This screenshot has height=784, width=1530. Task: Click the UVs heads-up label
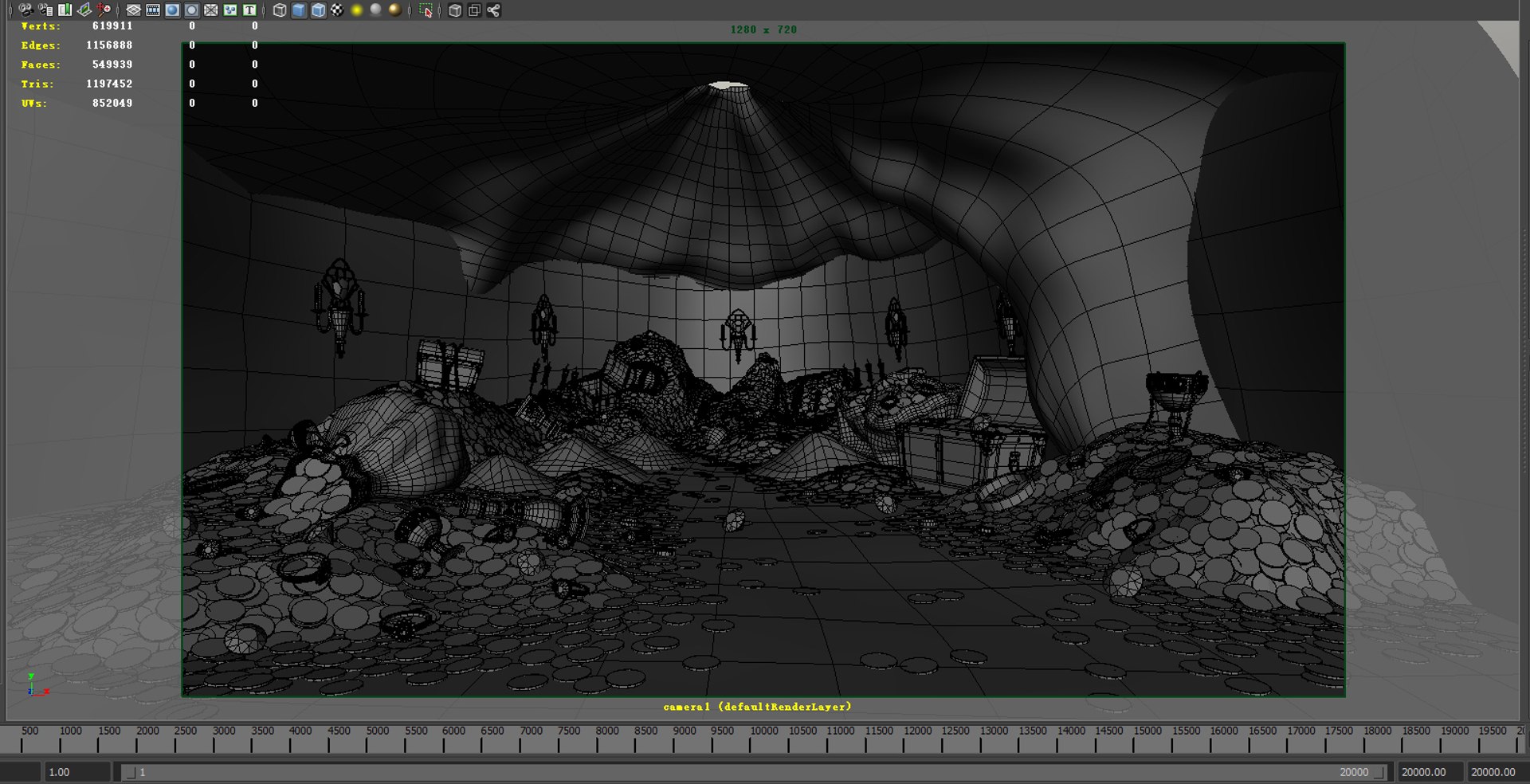(33, 103)
